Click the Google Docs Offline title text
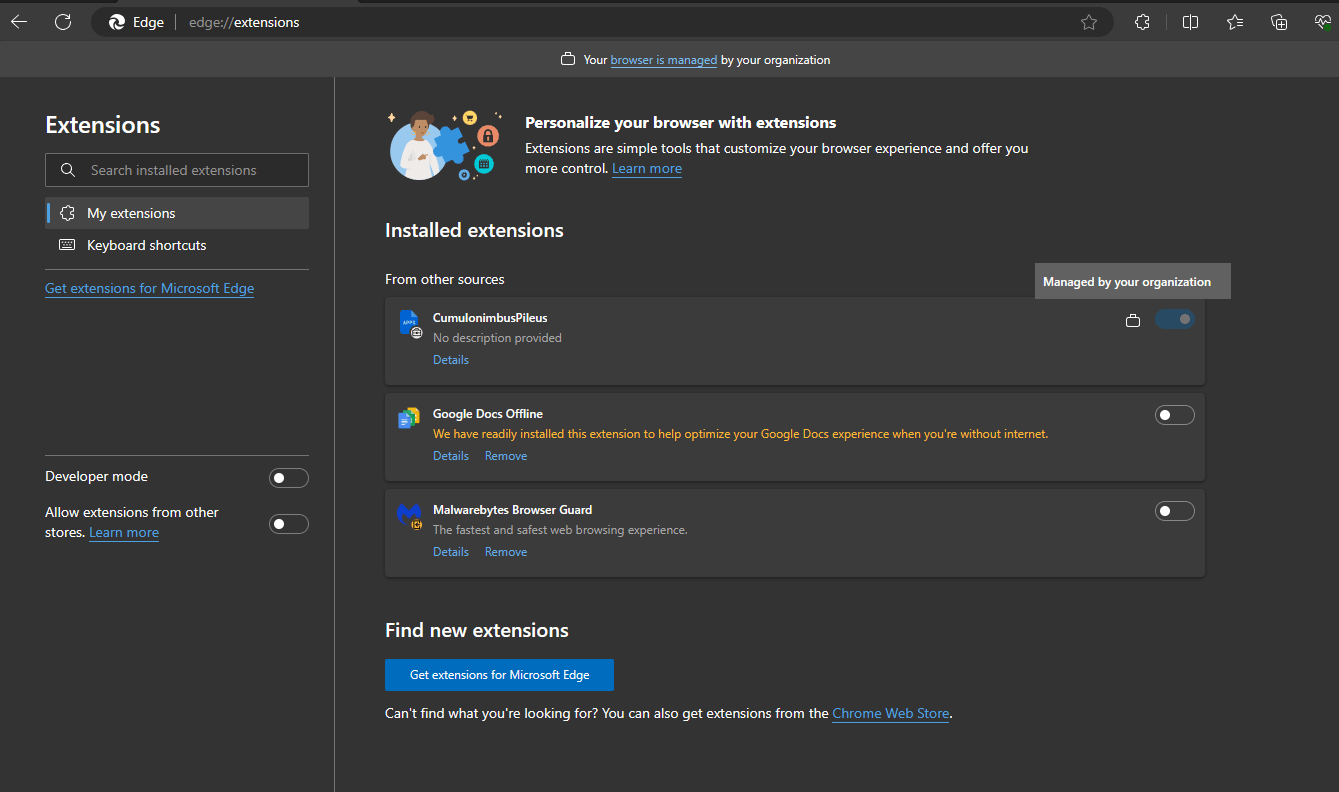Screen dimensions: 1339x792 [488, 414]
